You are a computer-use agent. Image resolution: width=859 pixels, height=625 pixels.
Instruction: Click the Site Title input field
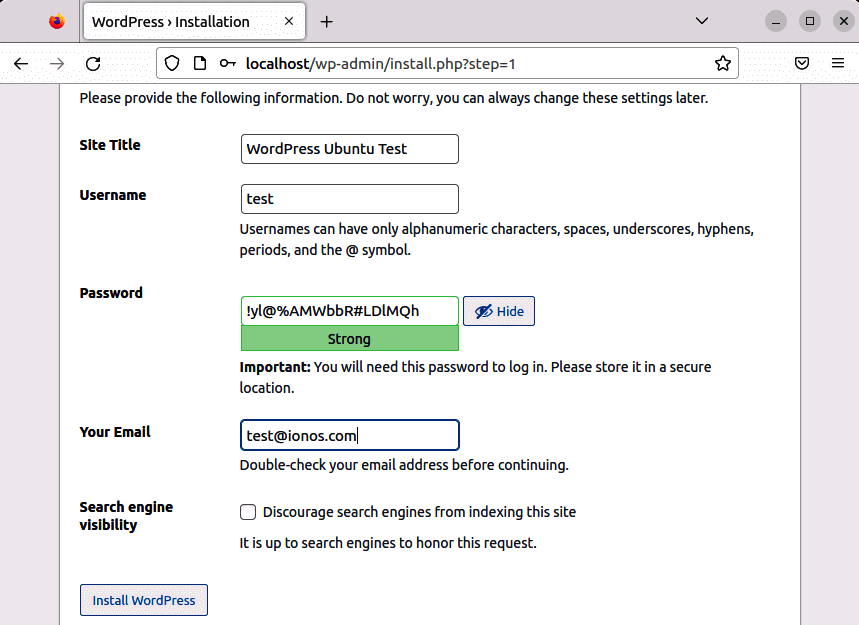click(350, 149)
